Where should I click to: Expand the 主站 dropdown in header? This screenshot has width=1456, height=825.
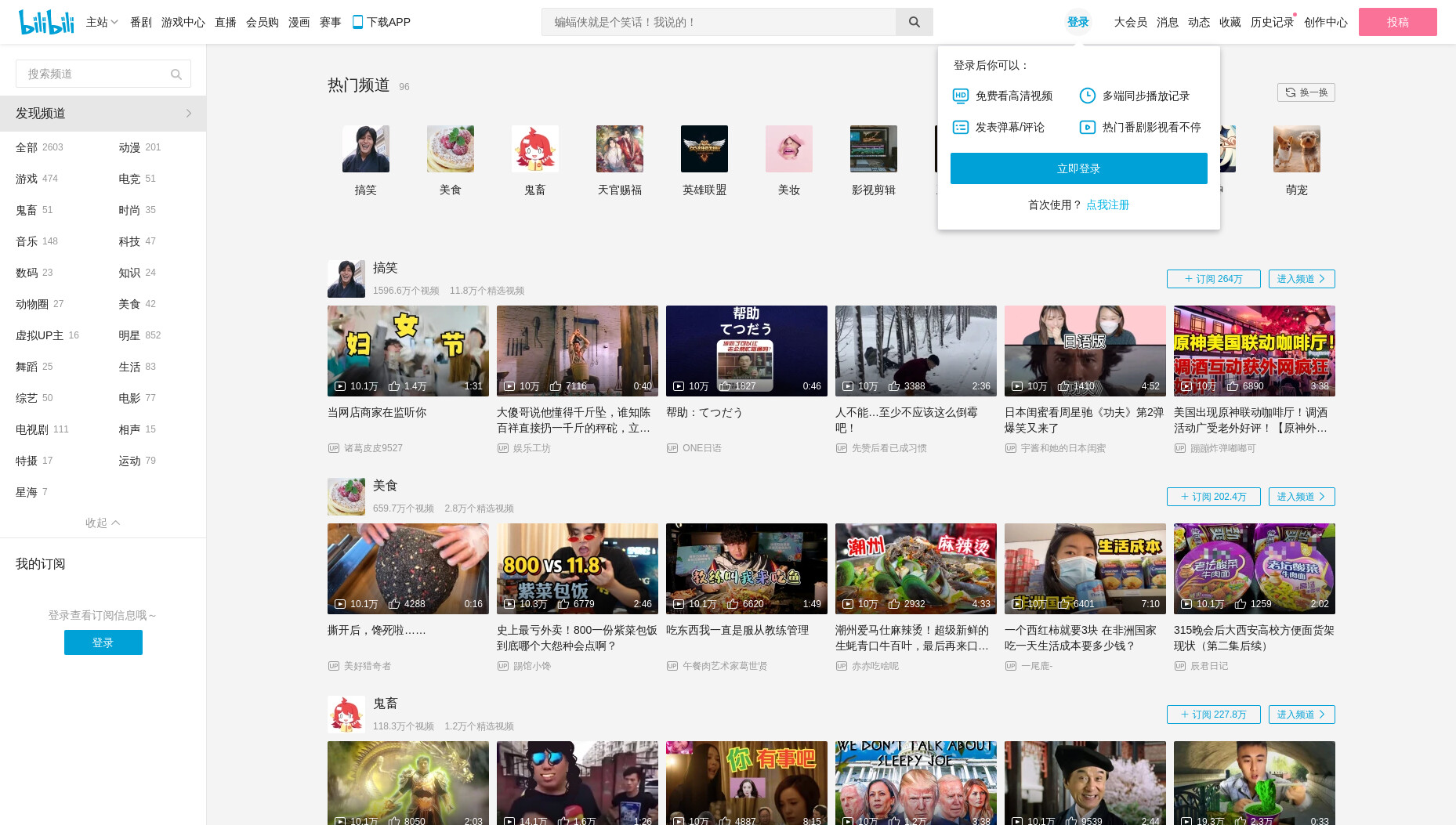(102, 22)
